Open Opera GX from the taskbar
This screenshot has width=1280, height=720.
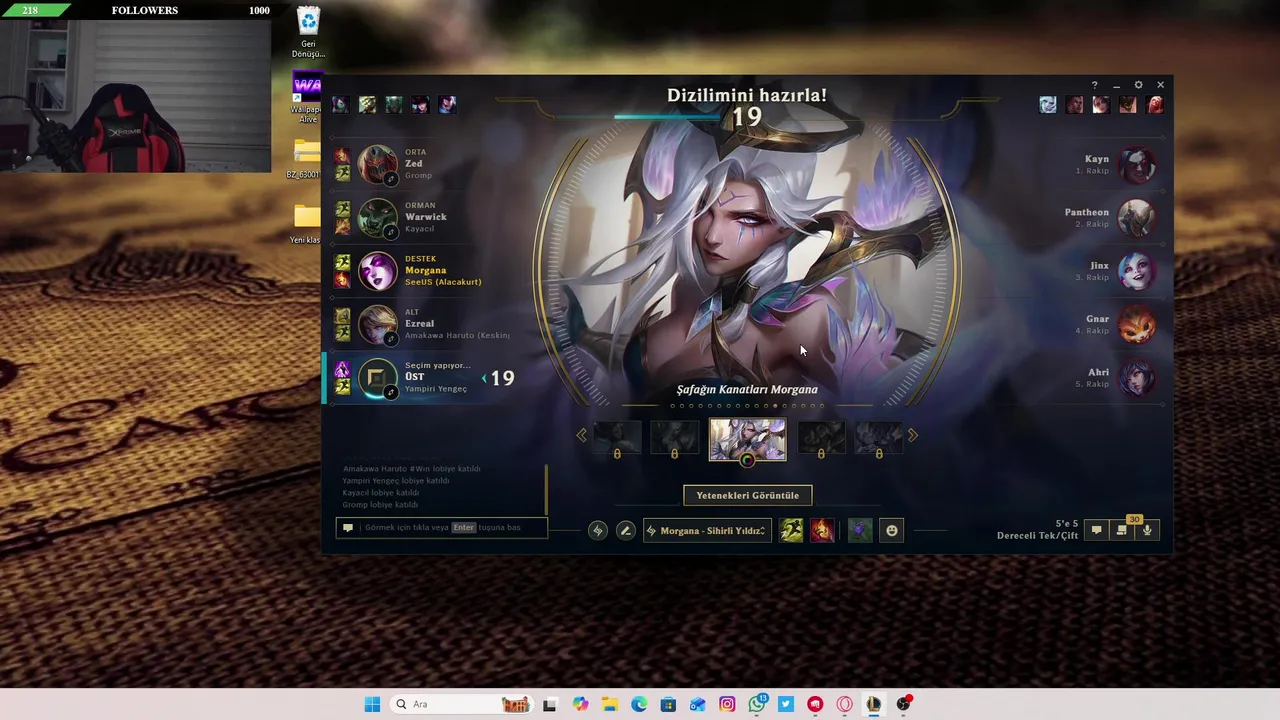click(845, 704)
